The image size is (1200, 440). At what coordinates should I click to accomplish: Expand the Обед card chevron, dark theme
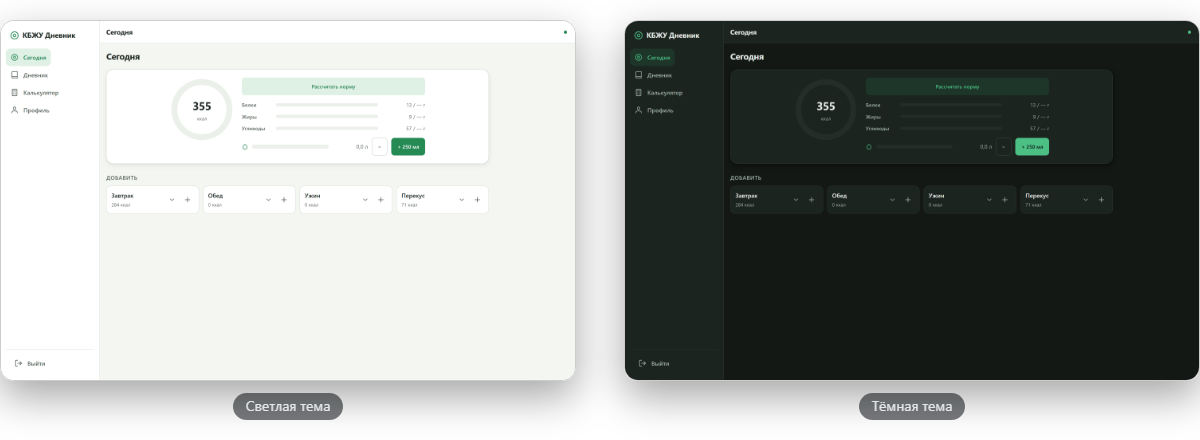(x=892, y=199)
